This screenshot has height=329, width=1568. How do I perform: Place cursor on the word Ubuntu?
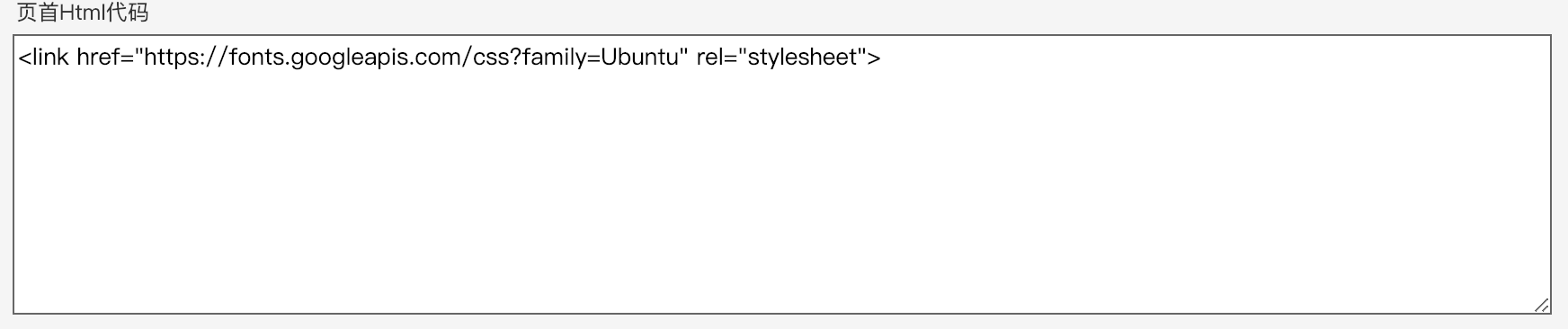click(x=638, y=58)
